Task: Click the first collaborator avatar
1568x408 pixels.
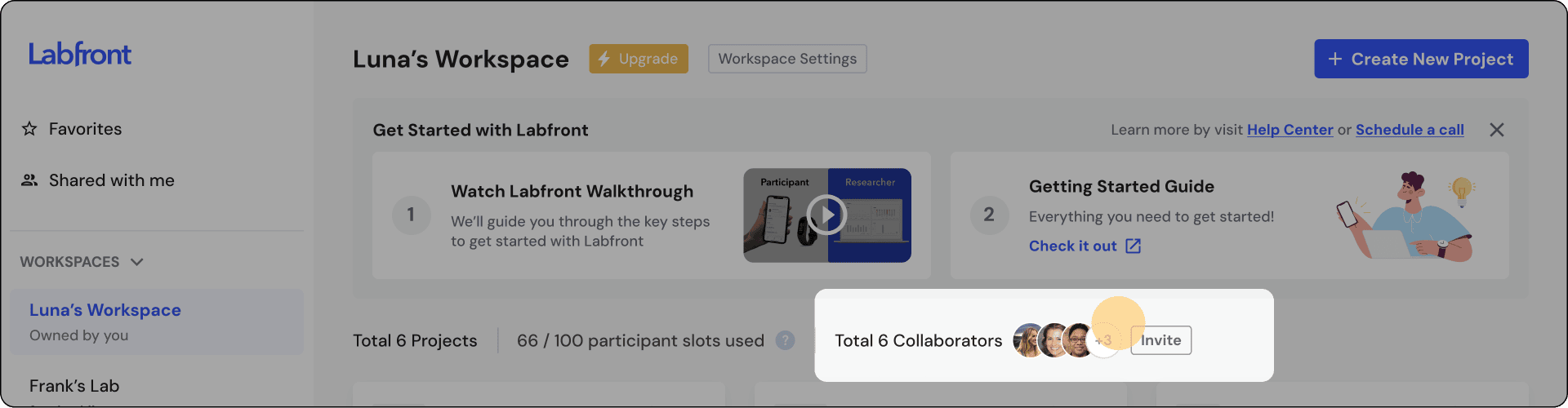Action: (1029, 340)
